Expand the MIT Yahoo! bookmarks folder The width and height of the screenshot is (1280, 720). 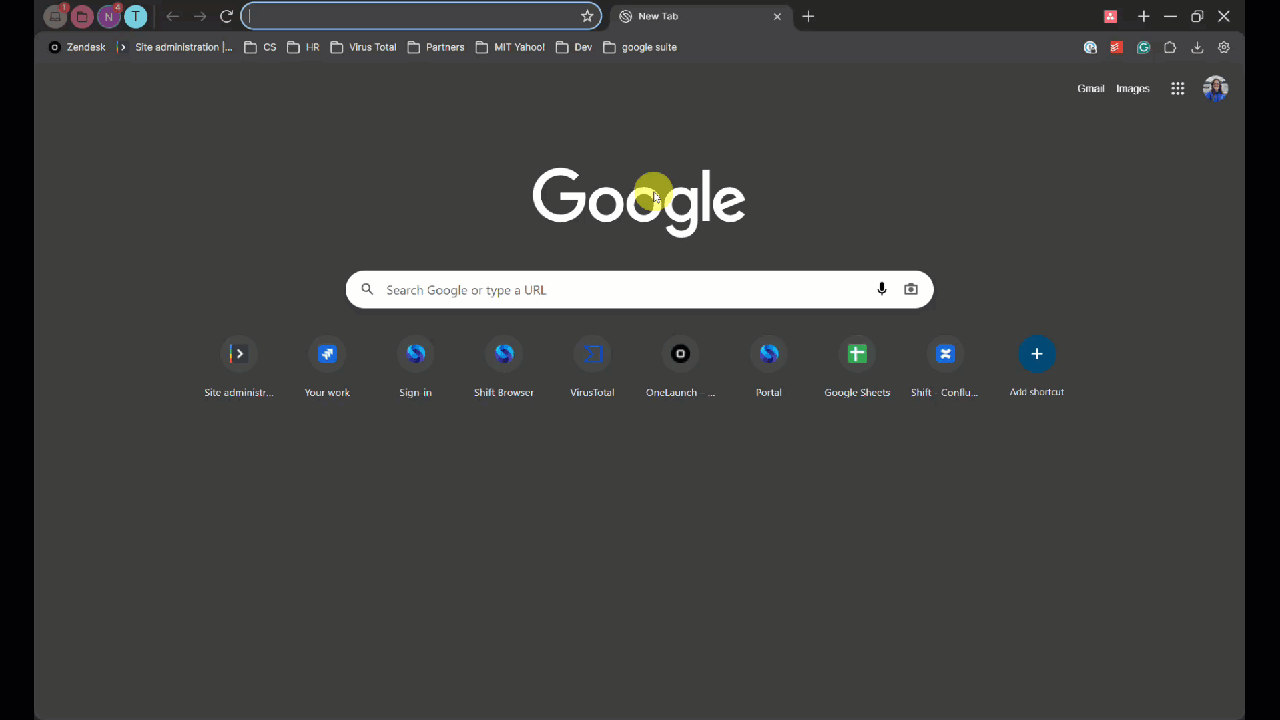(510, 47)
